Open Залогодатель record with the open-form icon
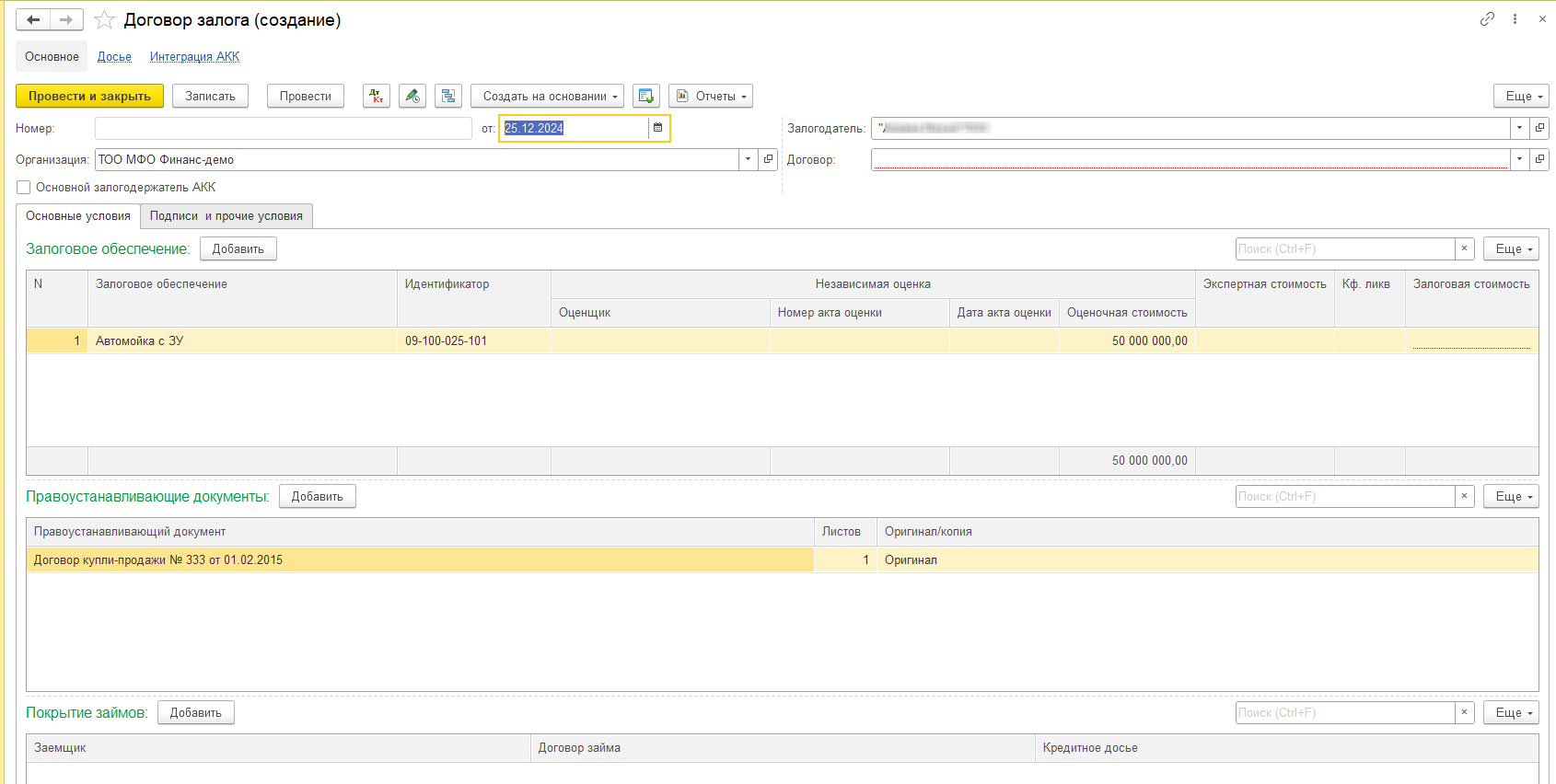The width and height of the screenshot is (1556, 784). click(x=1539, y=128)
